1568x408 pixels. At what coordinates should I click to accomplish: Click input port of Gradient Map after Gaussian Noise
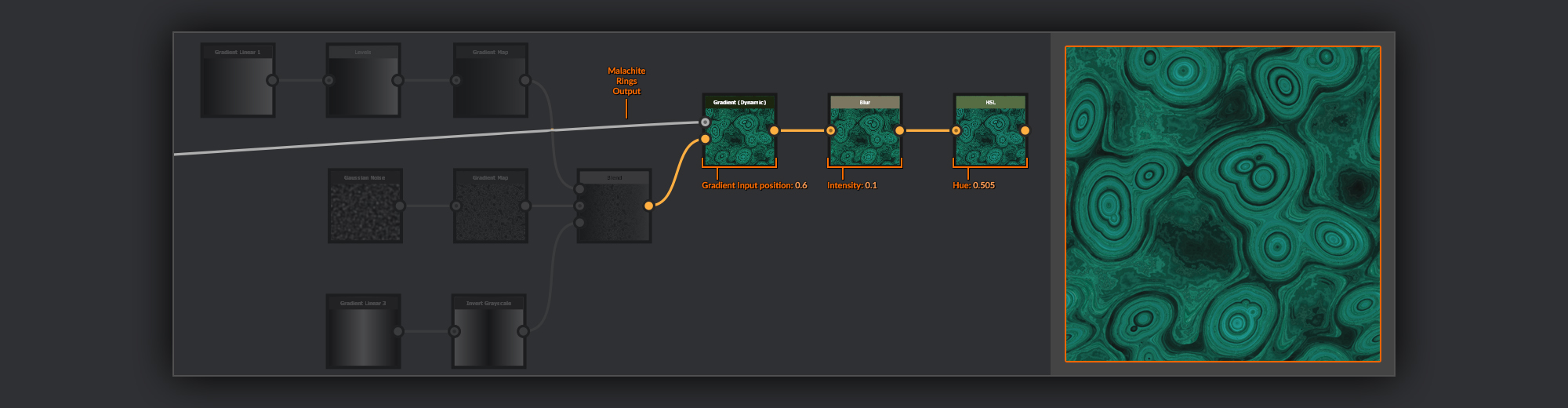pos(456,206)
